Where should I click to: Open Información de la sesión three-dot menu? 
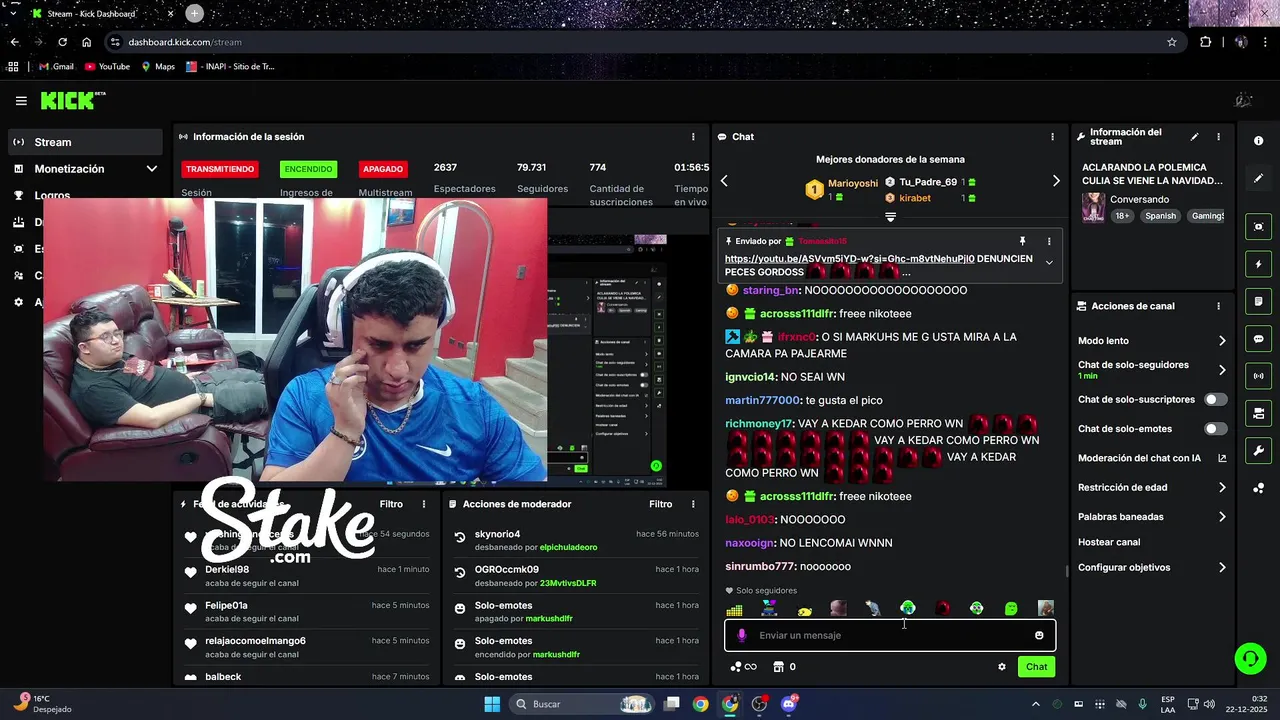click(693, 137)
